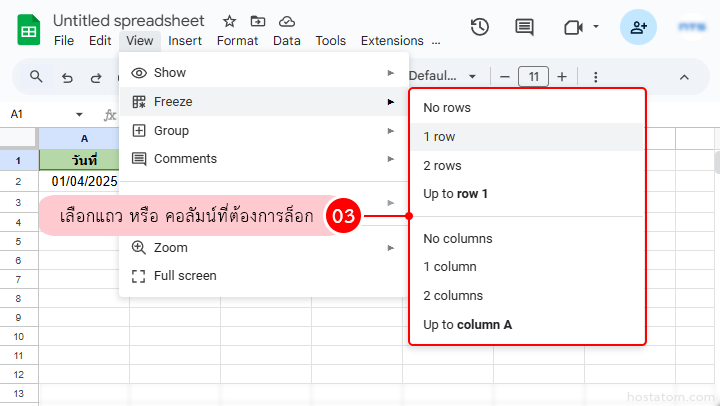Image resolution: width=720 pixels, height=406 pixels.
Task: Increase font size with plus button
Action: (x=562, y=77)
